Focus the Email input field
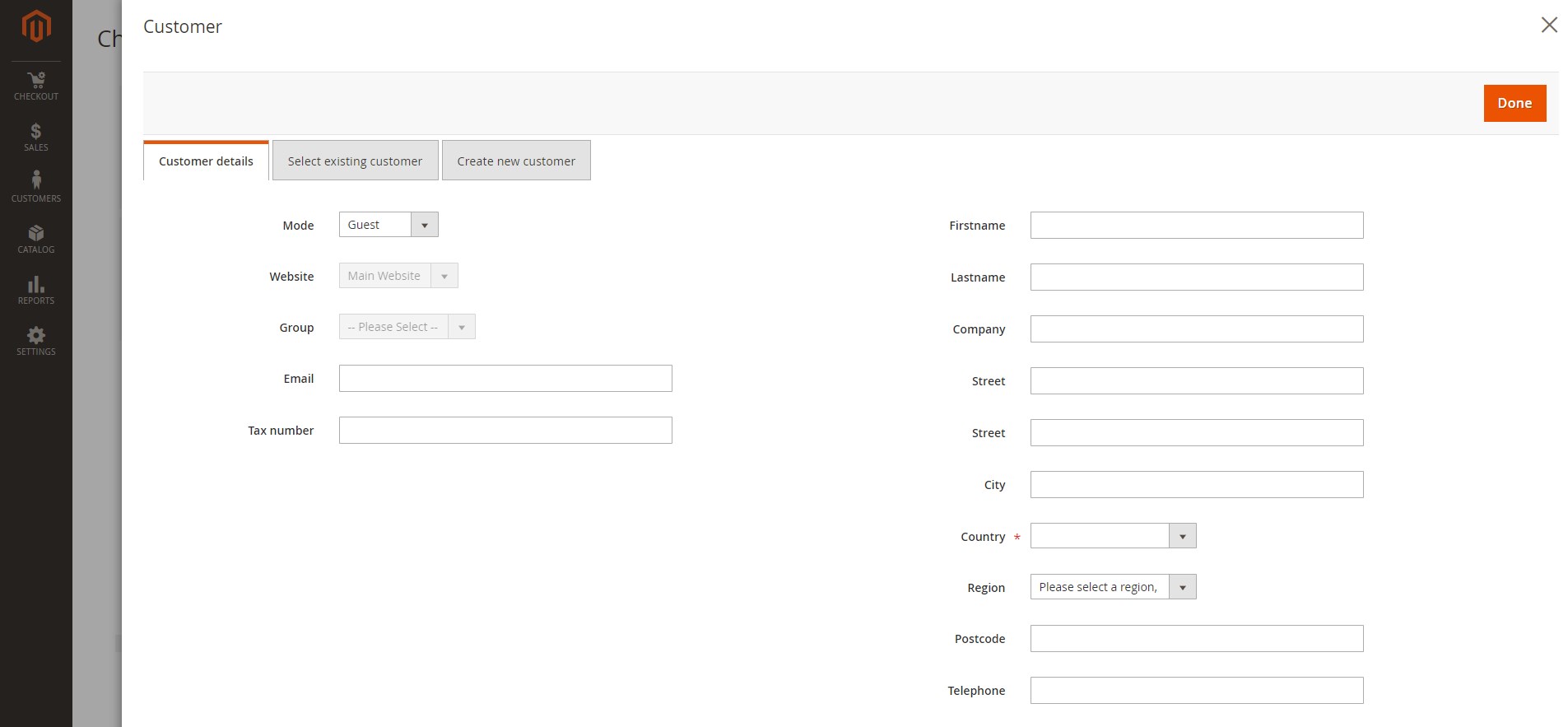This screenshot has width=1568, height=727. click(x=505, y=379)
